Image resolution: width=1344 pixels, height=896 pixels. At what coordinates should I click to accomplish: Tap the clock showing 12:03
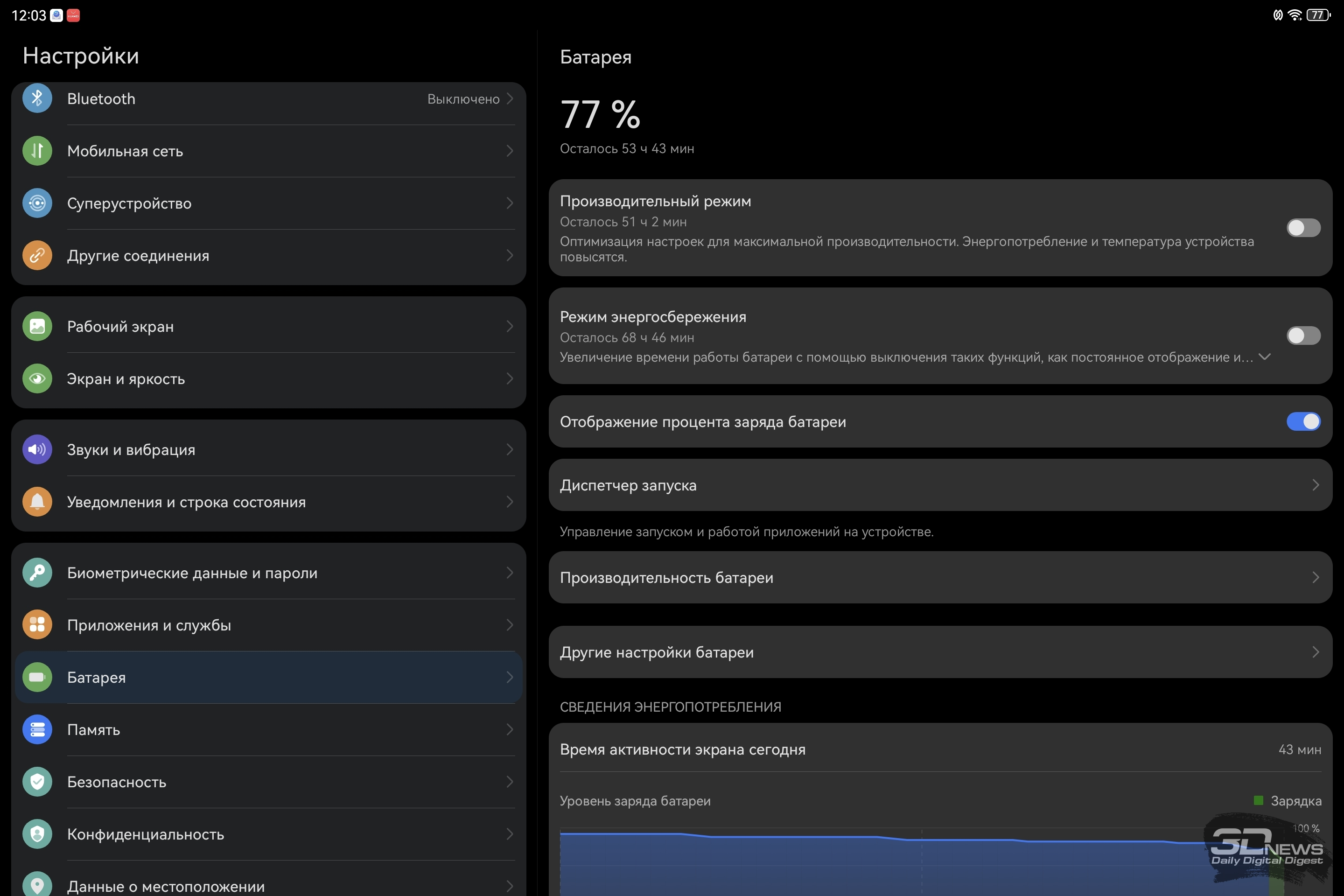pos(28,15)
